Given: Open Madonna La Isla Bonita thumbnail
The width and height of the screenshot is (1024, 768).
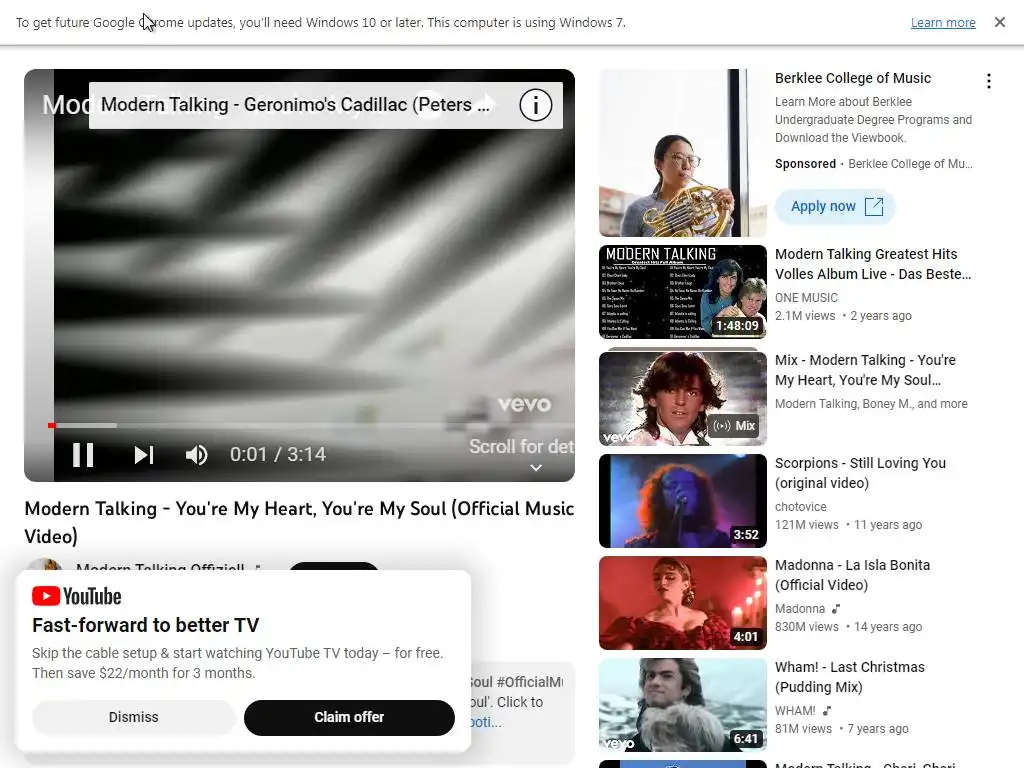Looking at the screenshot, I should click(x=682, y=603).
